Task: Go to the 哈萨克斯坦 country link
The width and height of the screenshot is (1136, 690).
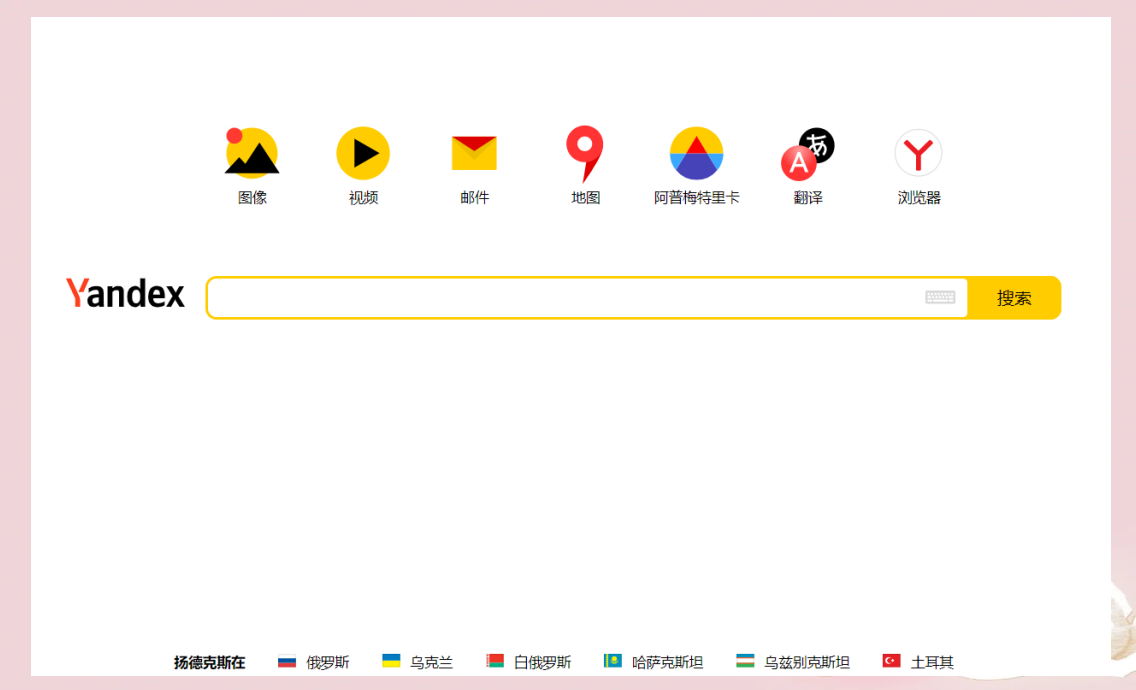Action: [x=667, y=662]
